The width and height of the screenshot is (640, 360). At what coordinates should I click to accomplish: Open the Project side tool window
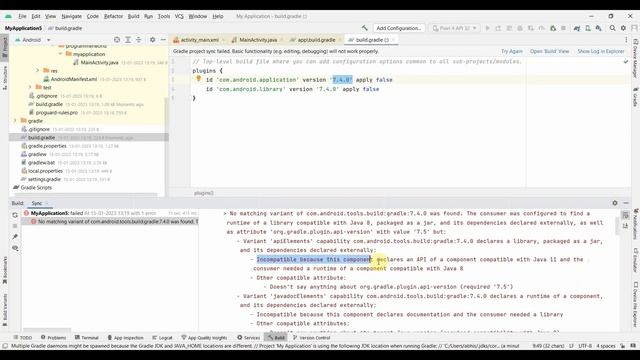tap(4, 48)
